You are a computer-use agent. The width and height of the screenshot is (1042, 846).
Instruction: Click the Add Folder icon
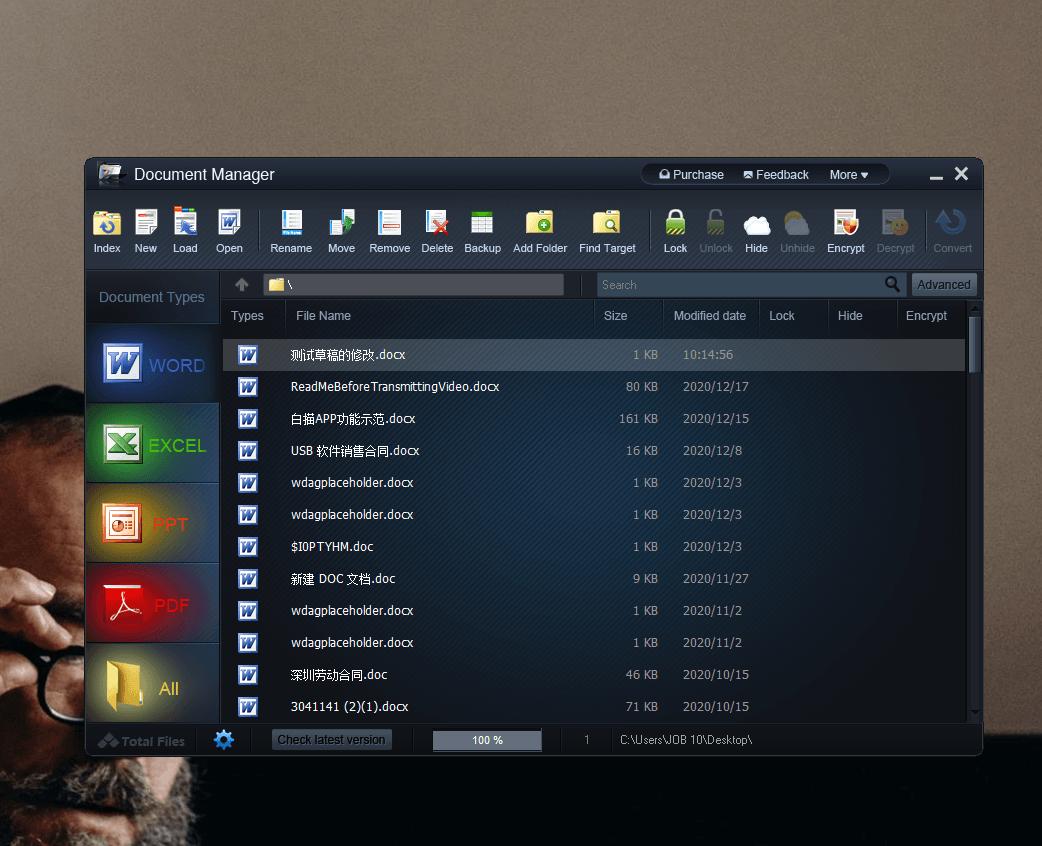(540, 223)
